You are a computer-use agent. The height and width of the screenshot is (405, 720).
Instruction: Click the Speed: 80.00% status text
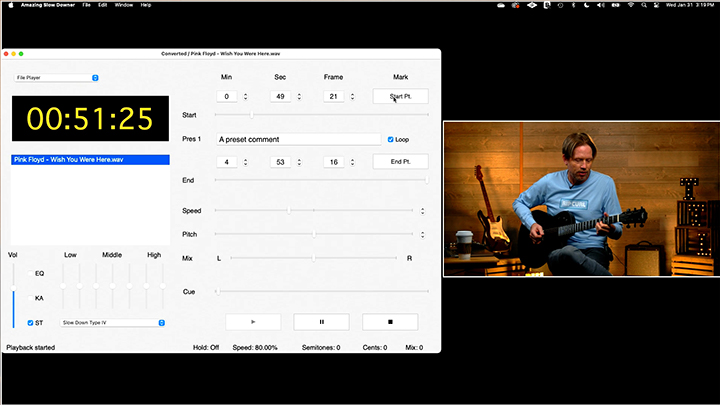pos(255,348)
